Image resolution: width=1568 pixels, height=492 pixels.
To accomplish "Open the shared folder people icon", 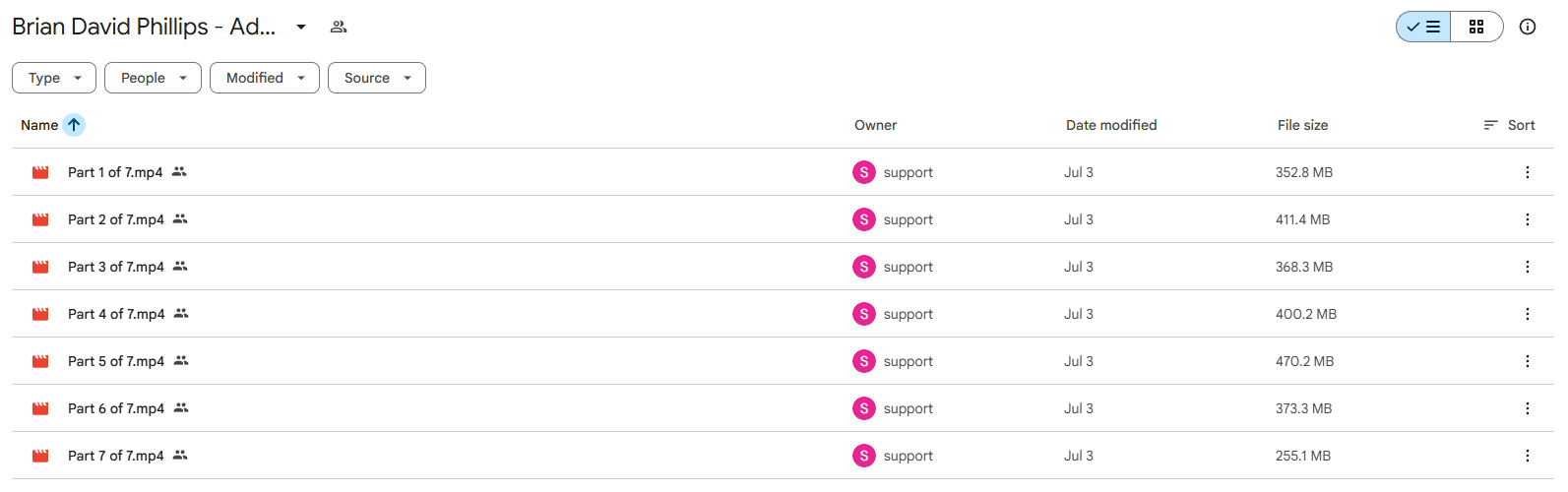I will click(x=339, y=27).
